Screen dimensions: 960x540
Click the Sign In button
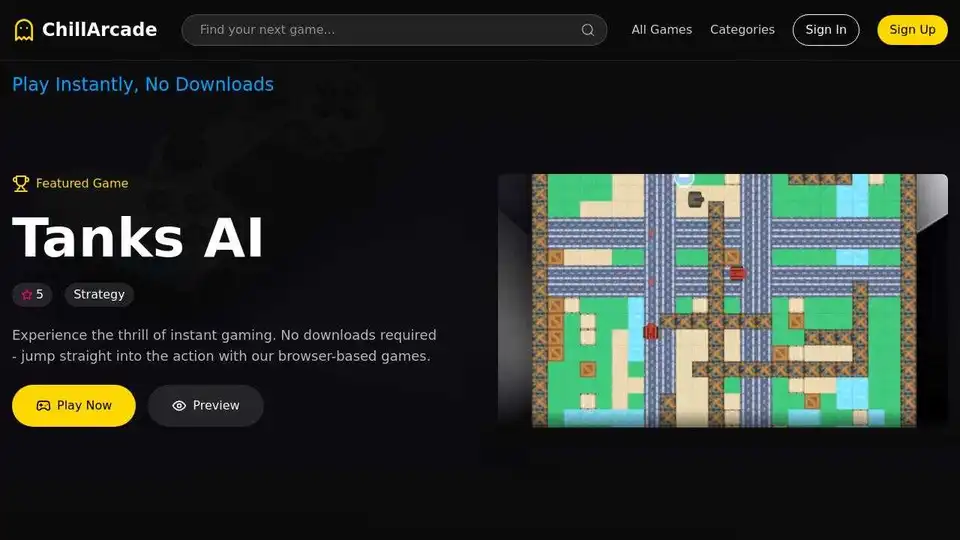click(x=826, y=30)
